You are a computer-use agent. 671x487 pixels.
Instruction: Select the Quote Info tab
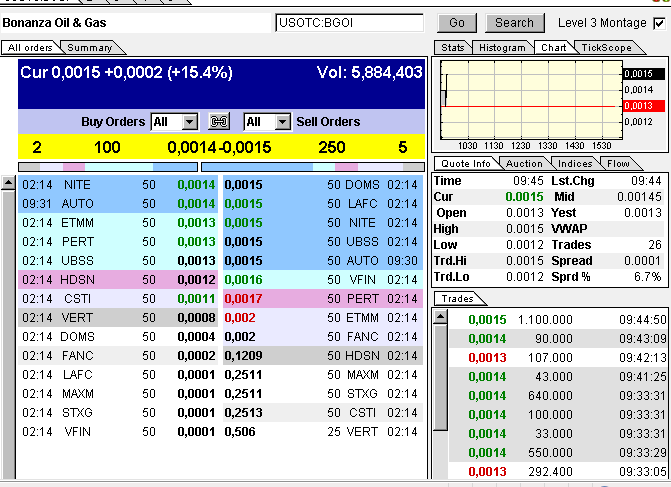coord(466,163)
